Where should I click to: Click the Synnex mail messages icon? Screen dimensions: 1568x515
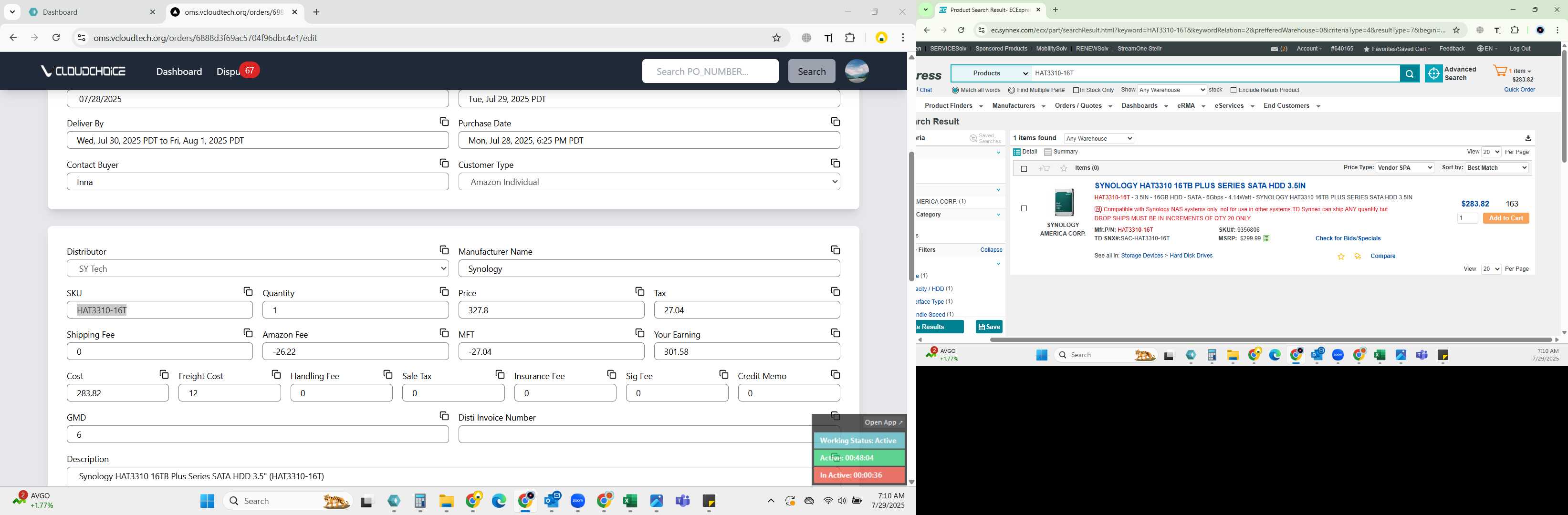(x=1275, y=49)
